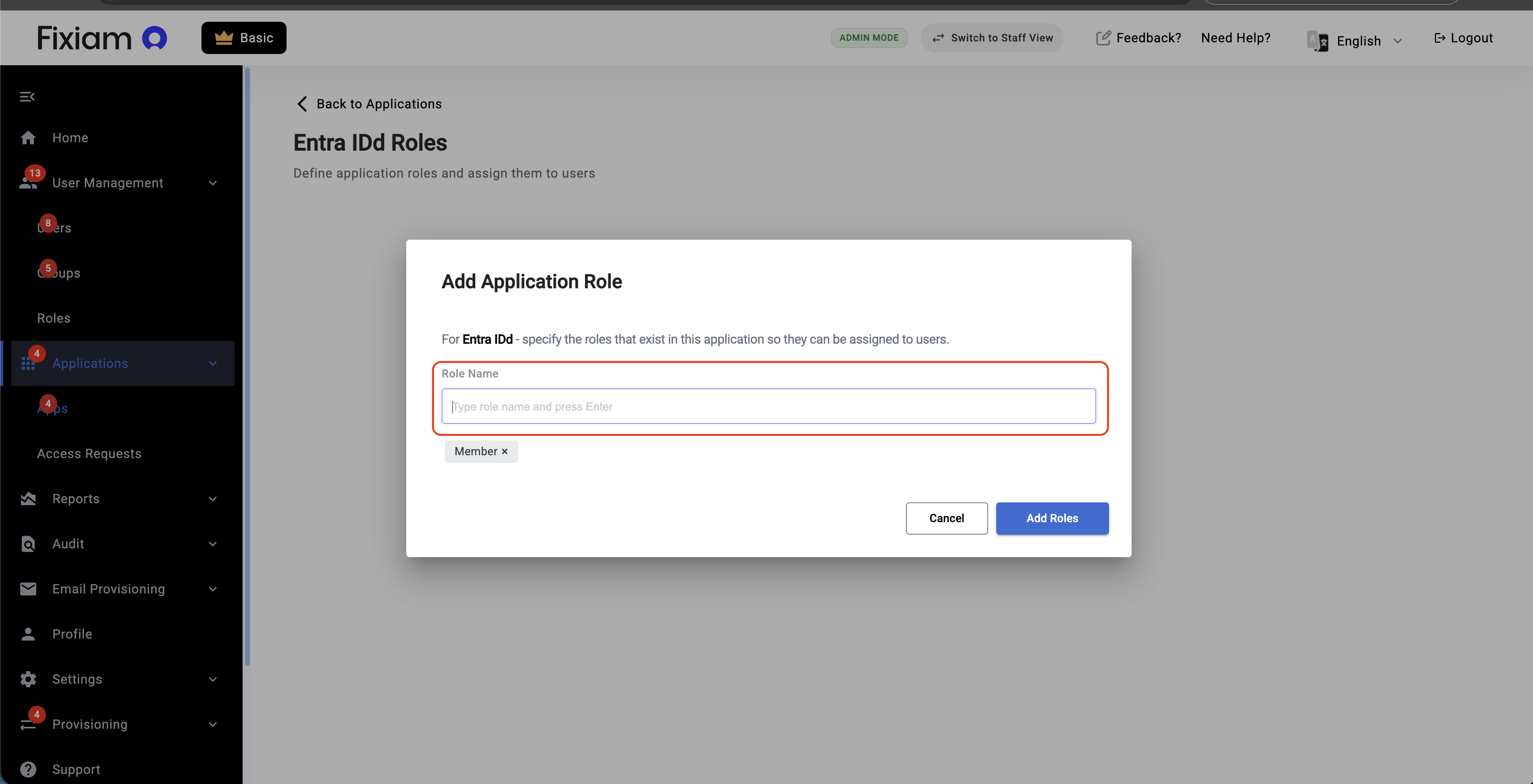The height and width of the screenshot is (784, 1533).
Task: Switch to Staff View toggle
Action: tap(991, 38)
